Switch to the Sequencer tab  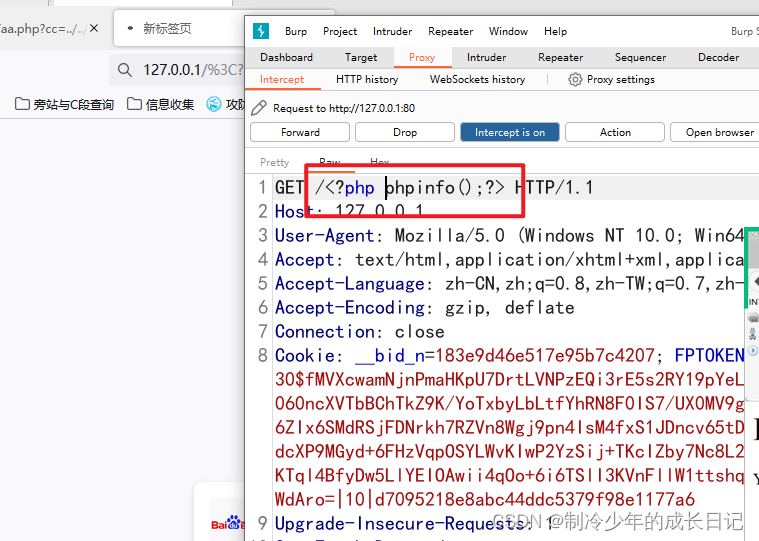(x=640, y=57)
